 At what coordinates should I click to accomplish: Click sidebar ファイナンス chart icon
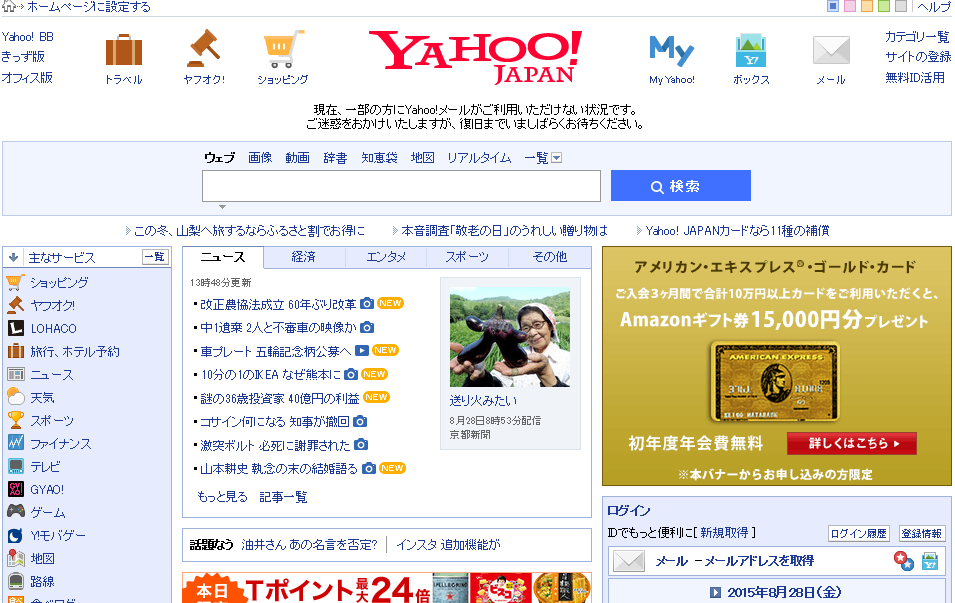(15, 442)
